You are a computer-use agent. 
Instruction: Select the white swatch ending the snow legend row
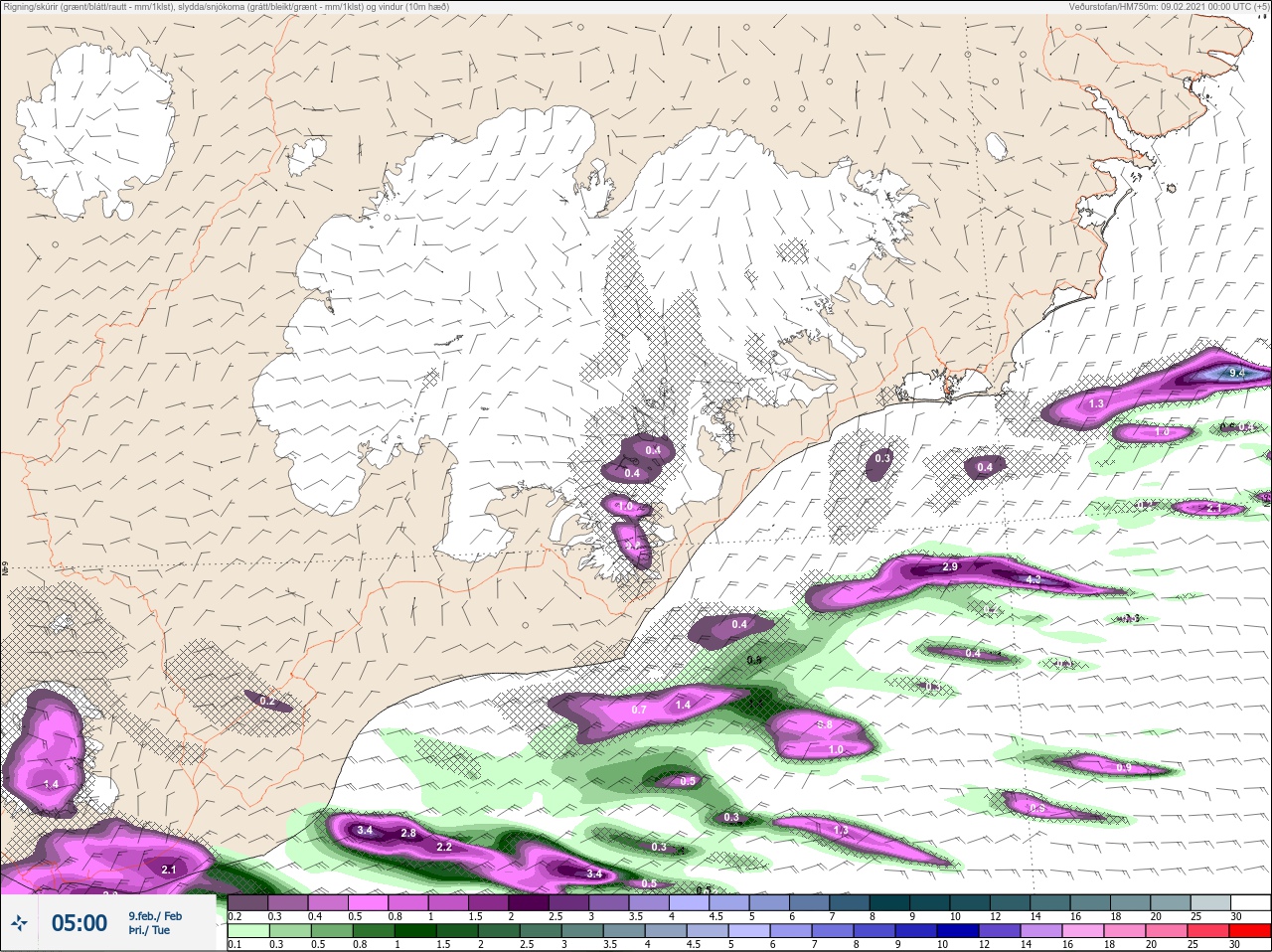(1251, 902)
